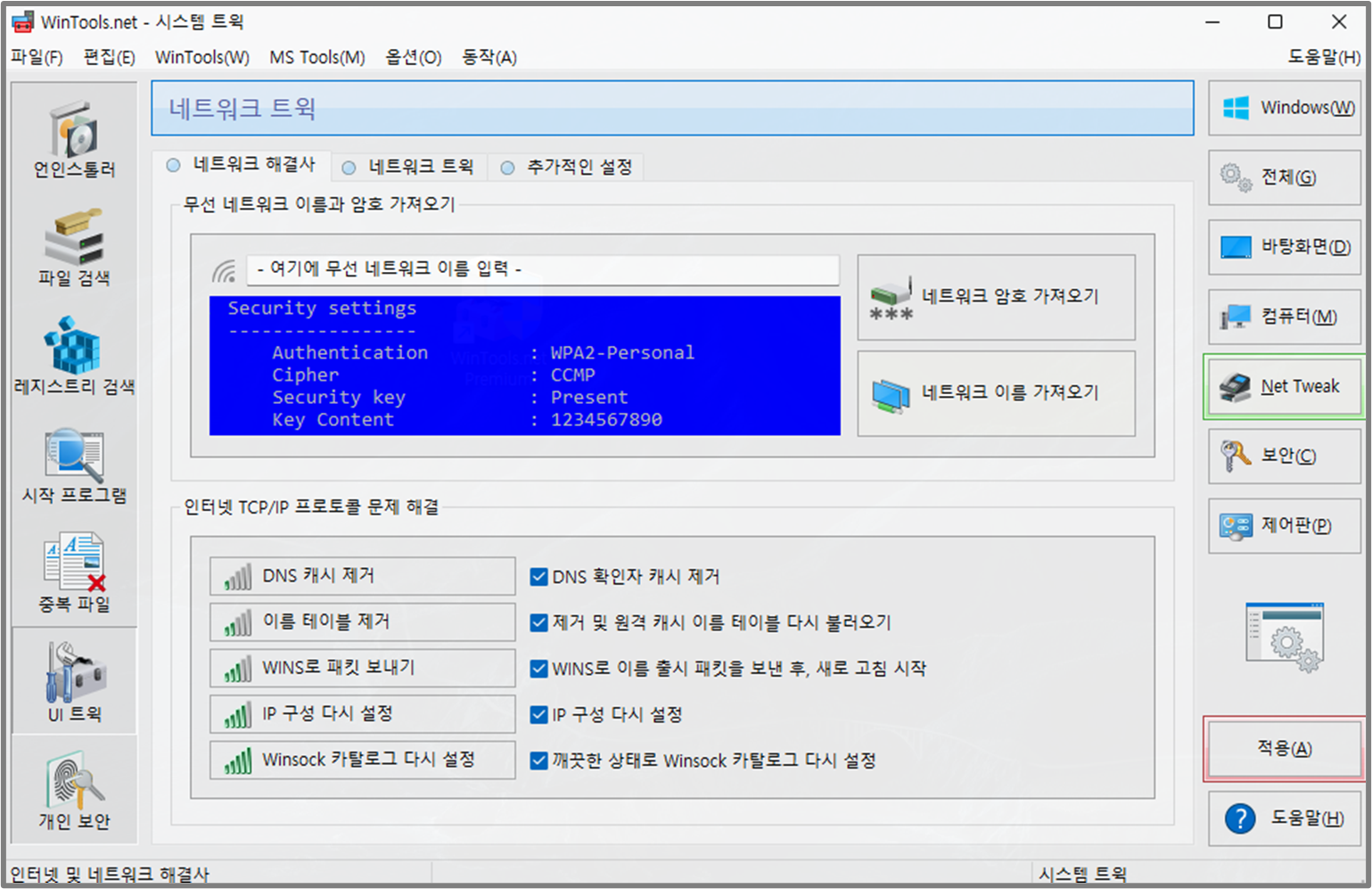
Task: Click the blue question mark help icon
Action: (1240, 818)
